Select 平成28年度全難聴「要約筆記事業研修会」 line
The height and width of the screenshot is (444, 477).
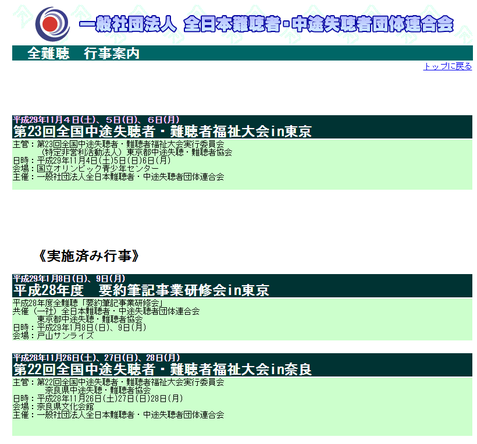pyautogui.click(x=89, y=303)
